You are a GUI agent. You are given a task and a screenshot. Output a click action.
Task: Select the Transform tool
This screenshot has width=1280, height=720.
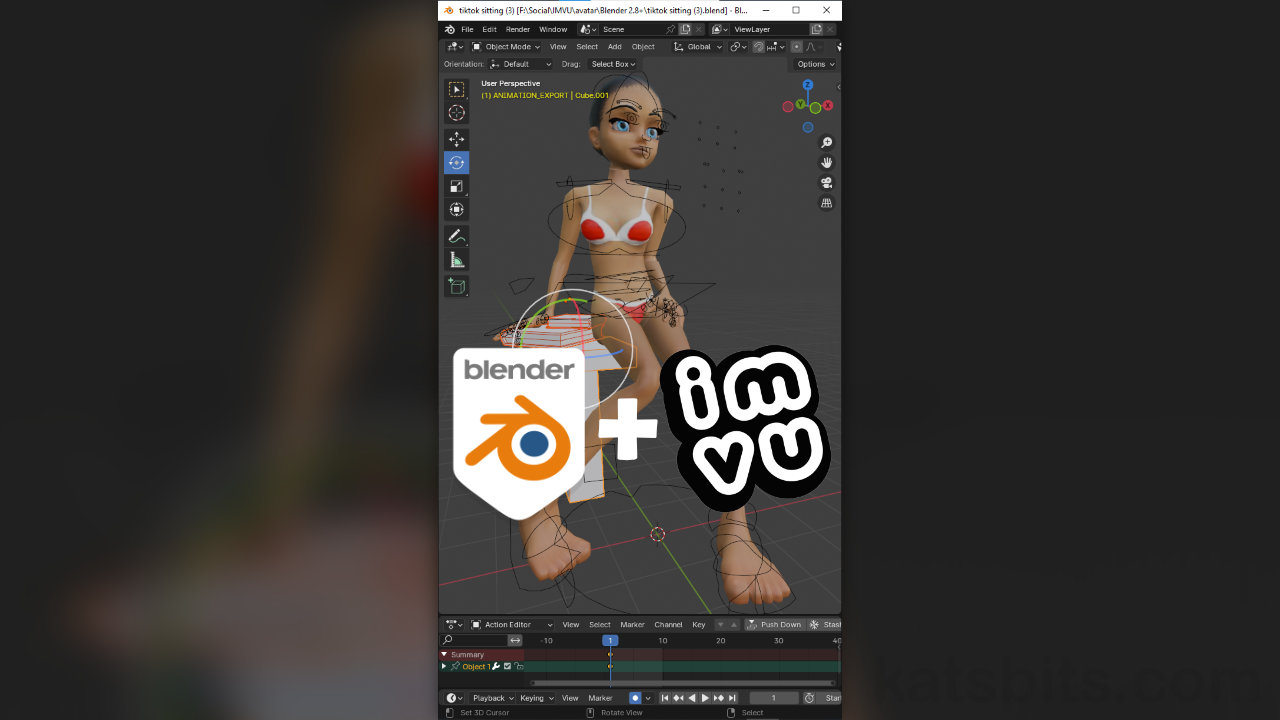tap(456, 209)
